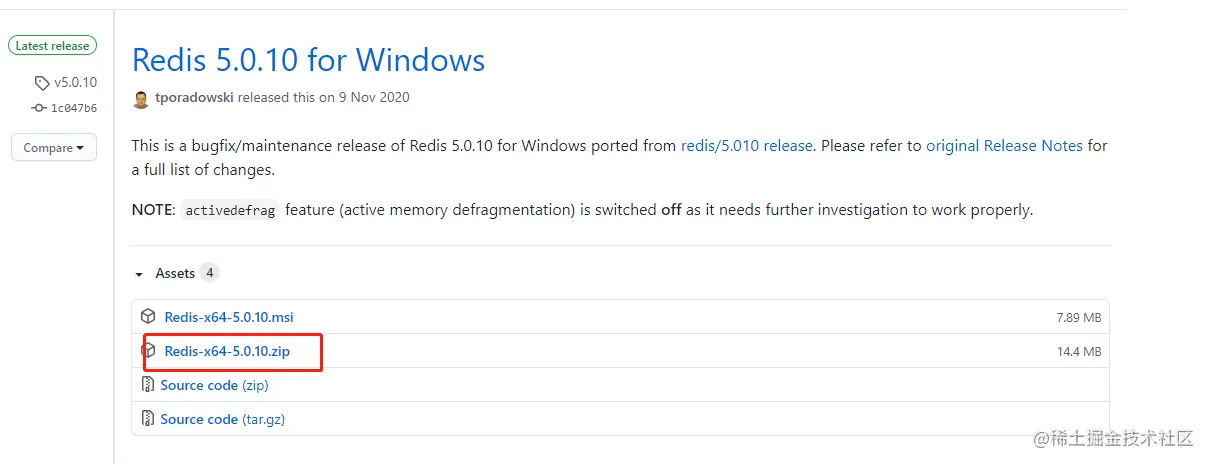Follow the redis/5.010 release link

coord(746,146)
